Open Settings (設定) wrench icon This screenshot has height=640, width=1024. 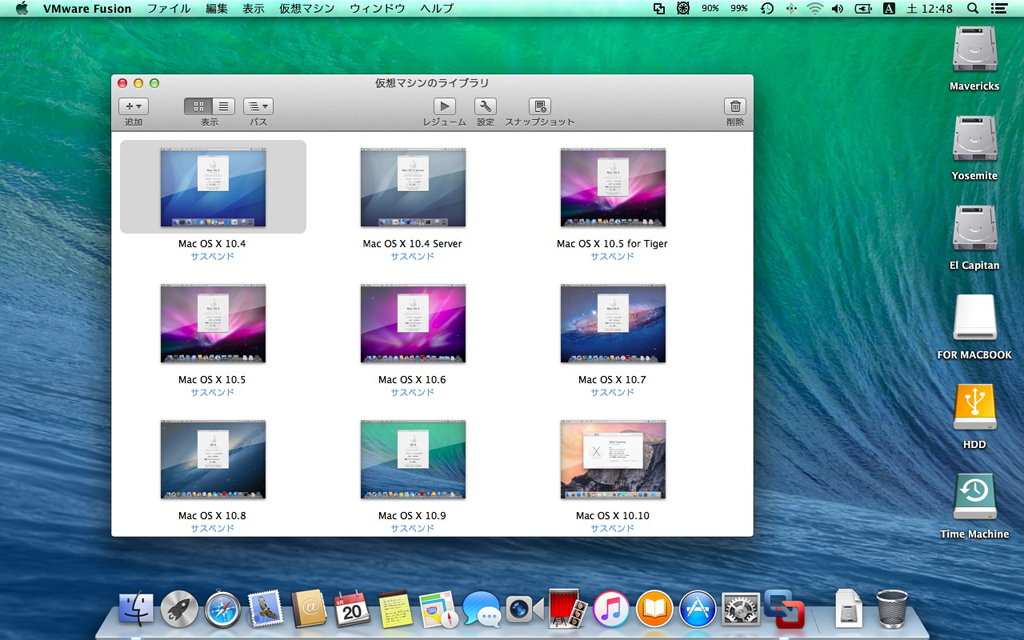click(x=485, y=106)
